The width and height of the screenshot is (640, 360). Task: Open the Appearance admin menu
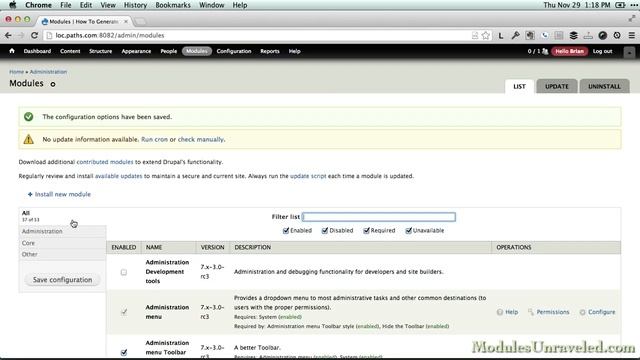pos(136,51)
